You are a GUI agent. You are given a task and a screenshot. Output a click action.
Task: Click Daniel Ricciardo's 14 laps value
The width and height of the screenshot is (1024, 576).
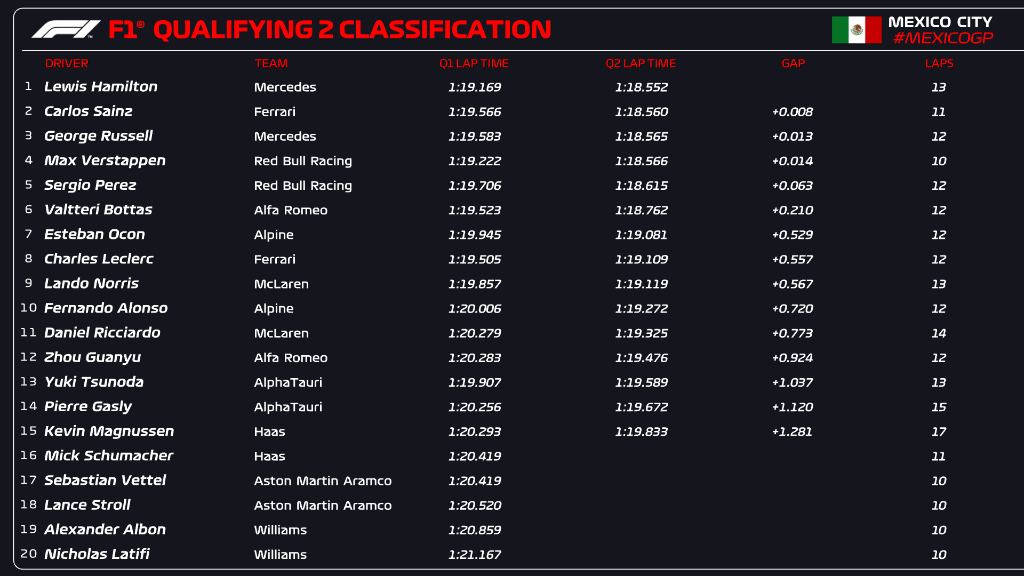coord(939,333)
